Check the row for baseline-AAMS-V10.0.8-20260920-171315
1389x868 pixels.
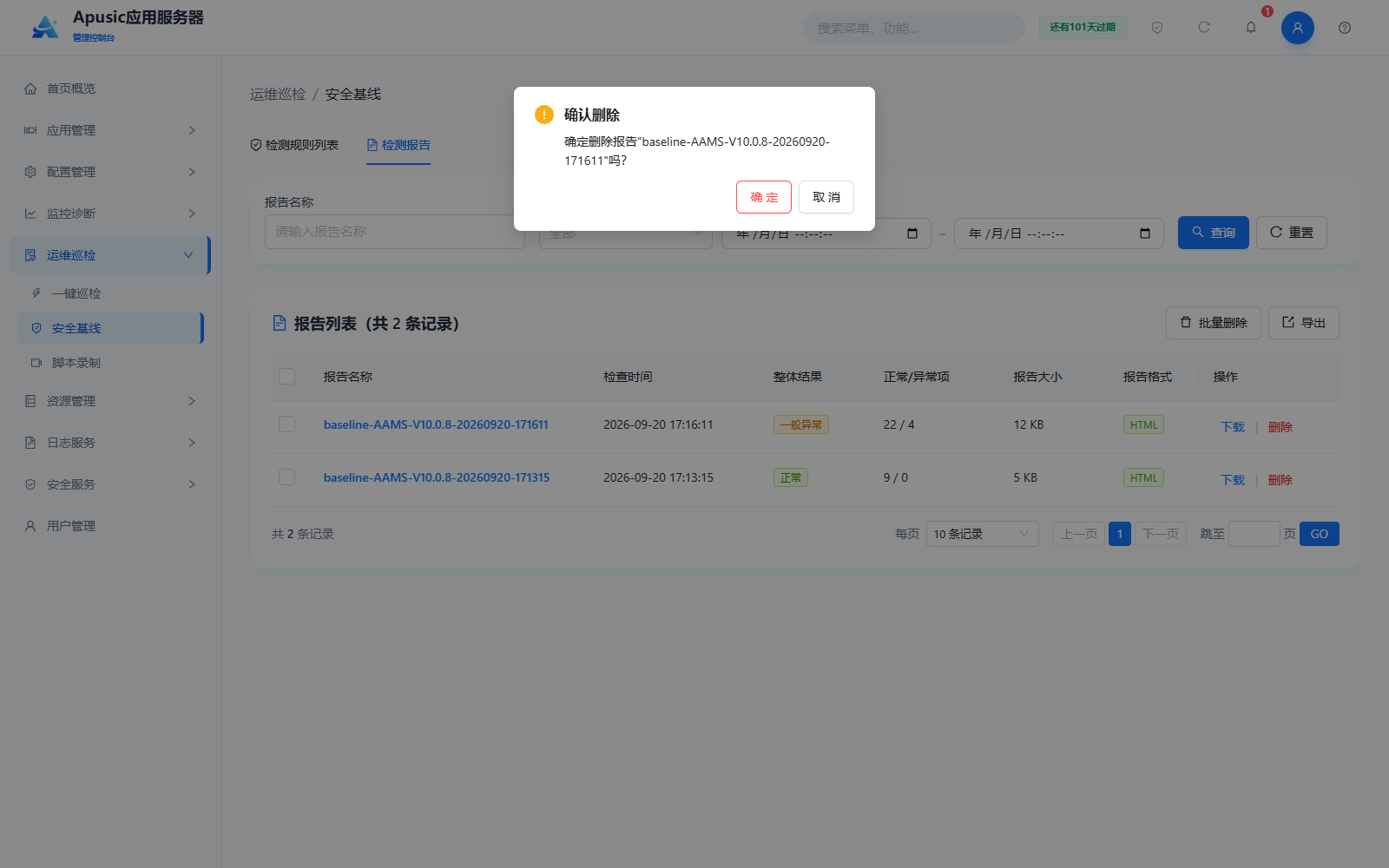(287, 477)
